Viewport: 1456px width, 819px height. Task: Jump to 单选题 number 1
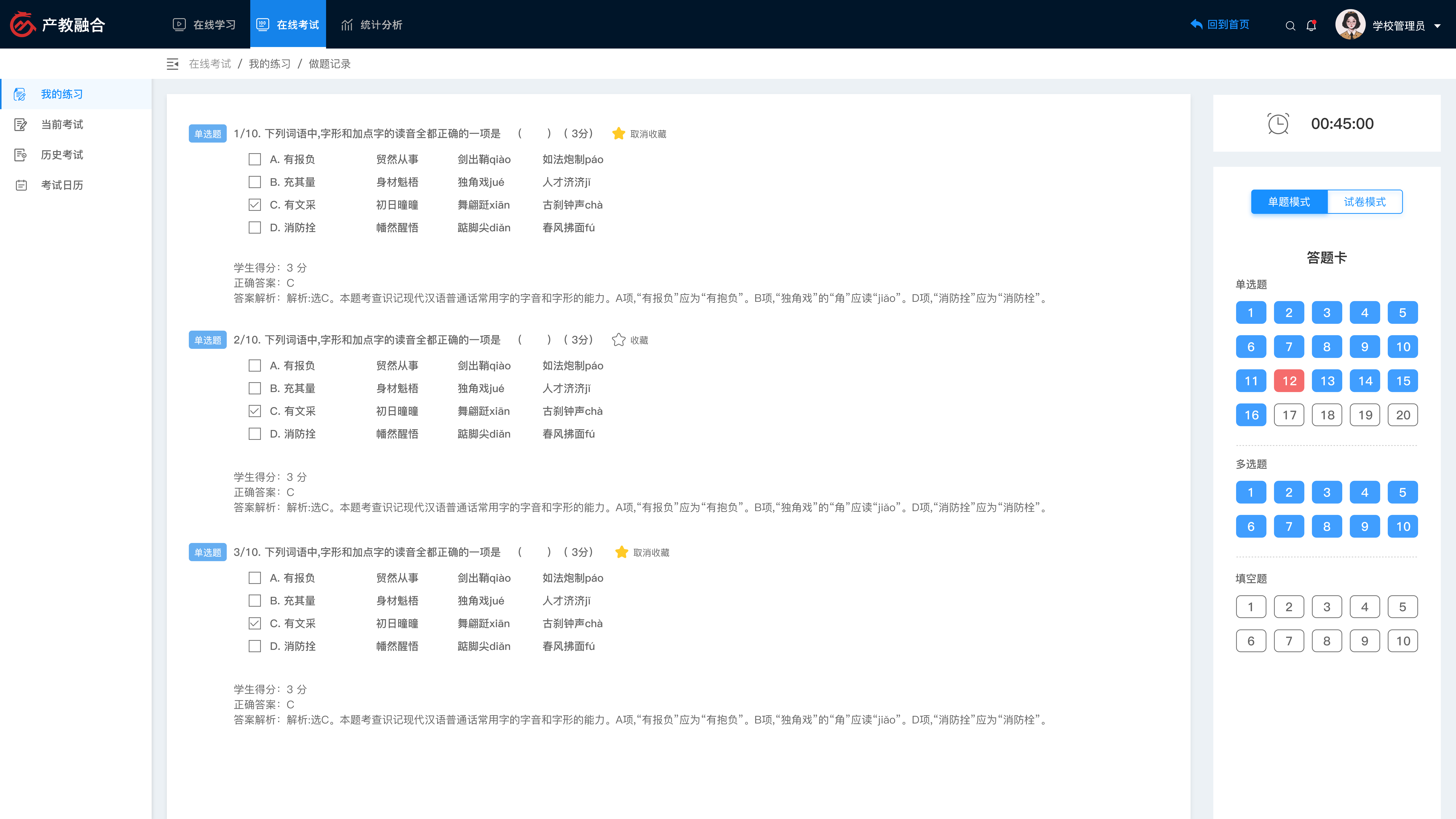tap(1251, 313)
